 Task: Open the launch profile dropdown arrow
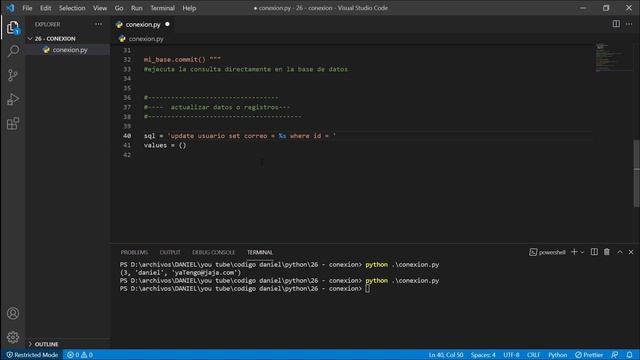[582, 252]
